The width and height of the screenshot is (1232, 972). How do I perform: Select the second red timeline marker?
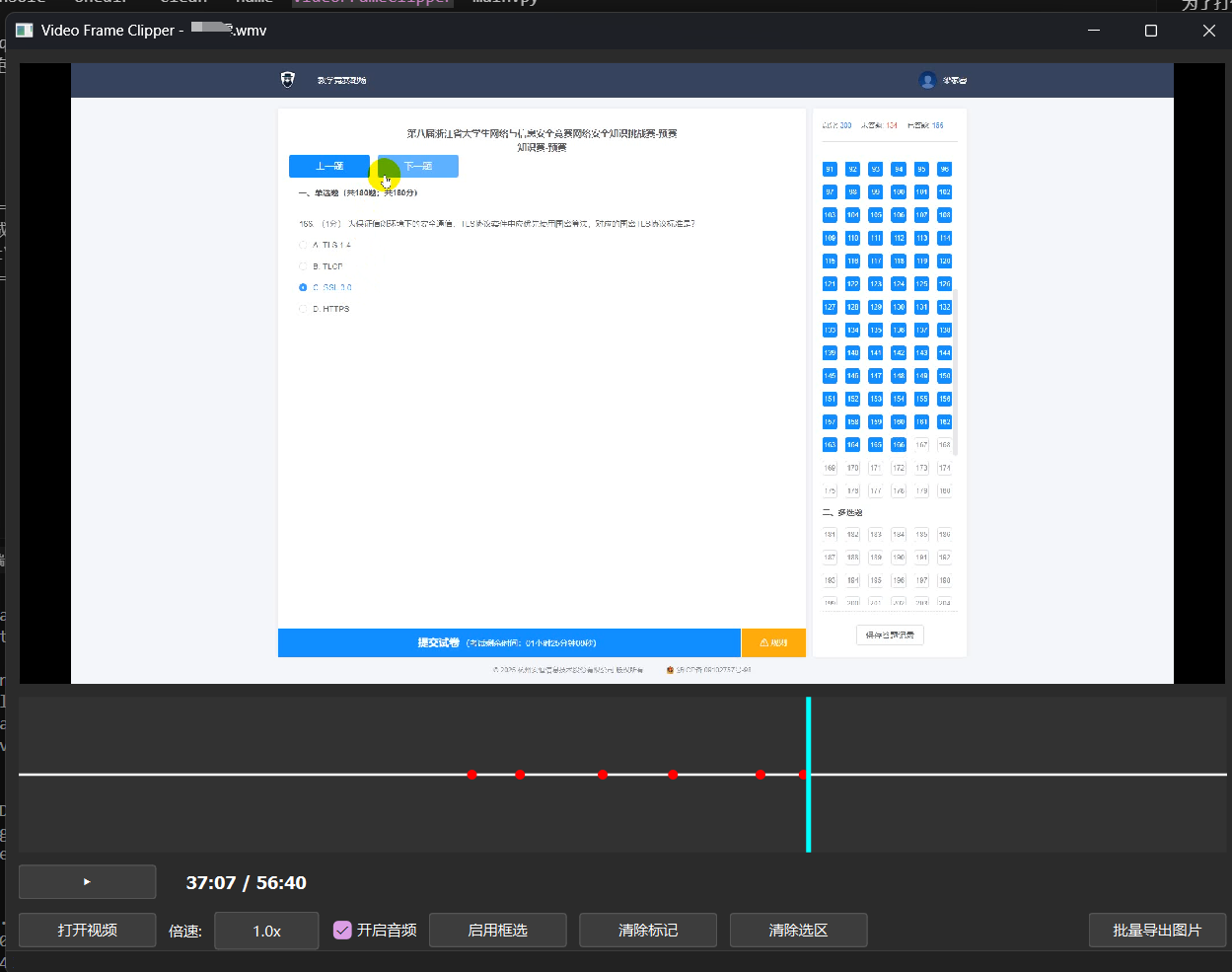tap(520, 775)
